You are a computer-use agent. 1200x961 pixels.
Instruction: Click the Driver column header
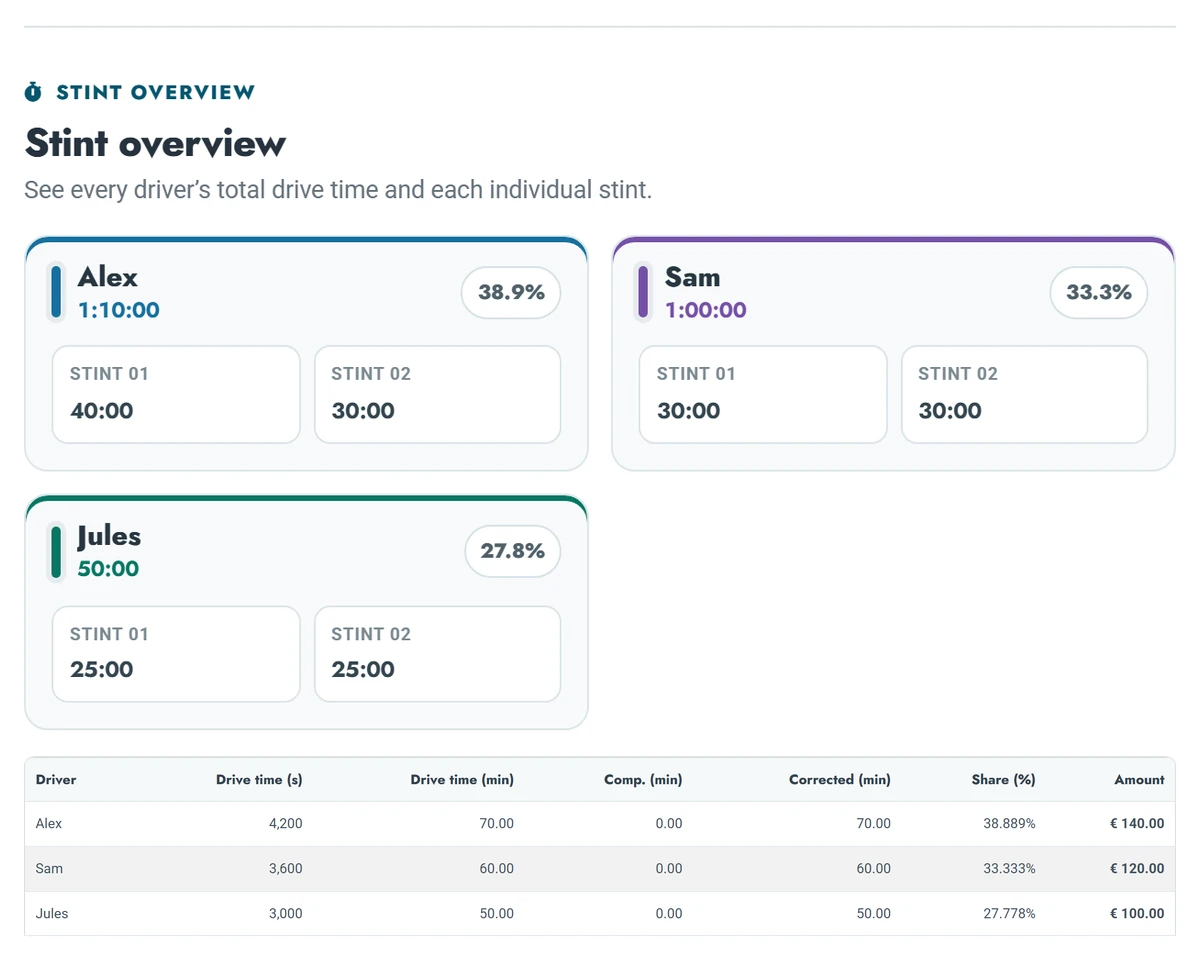coord(56,780)
